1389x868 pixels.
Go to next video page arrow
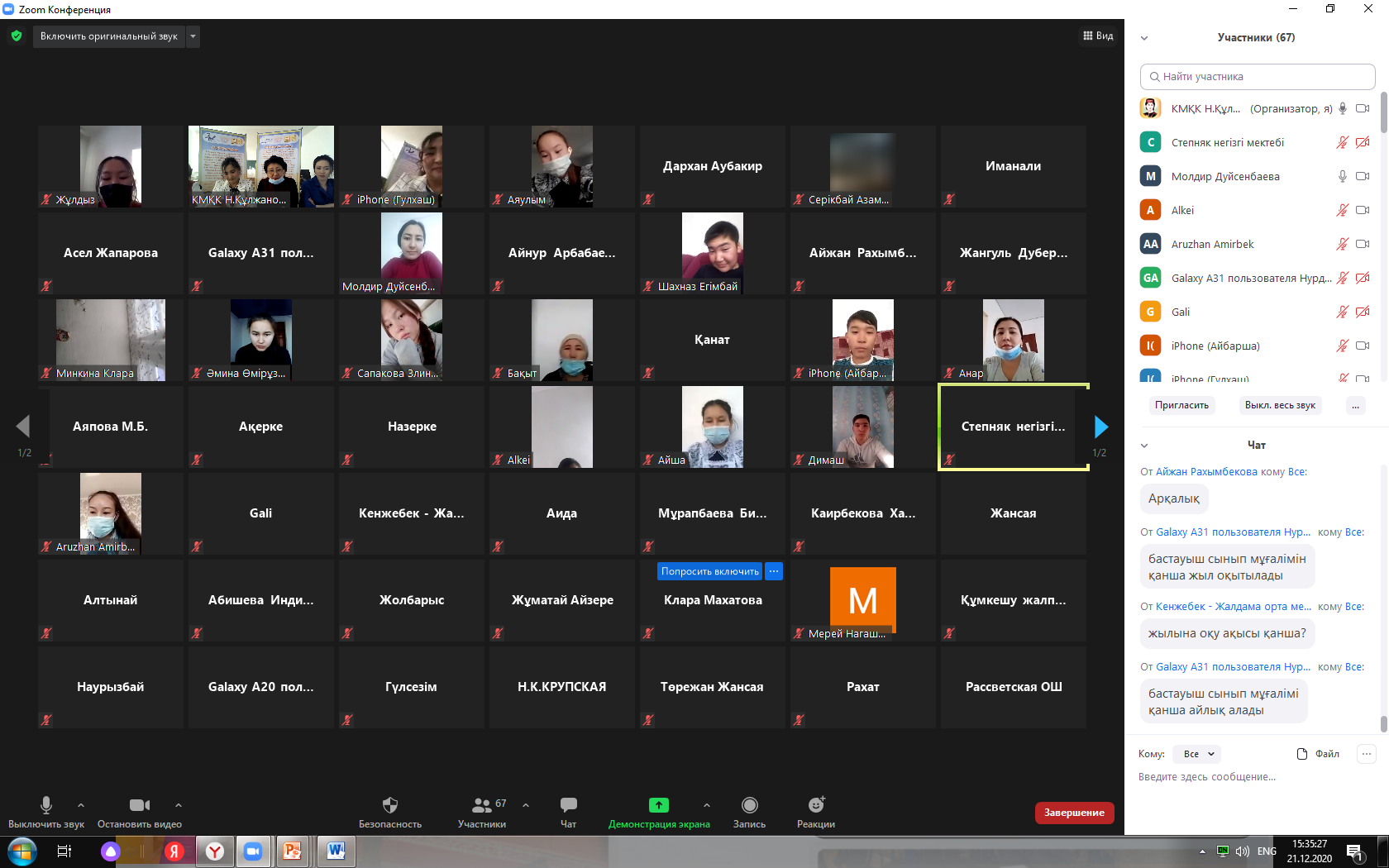(1100, 427)
